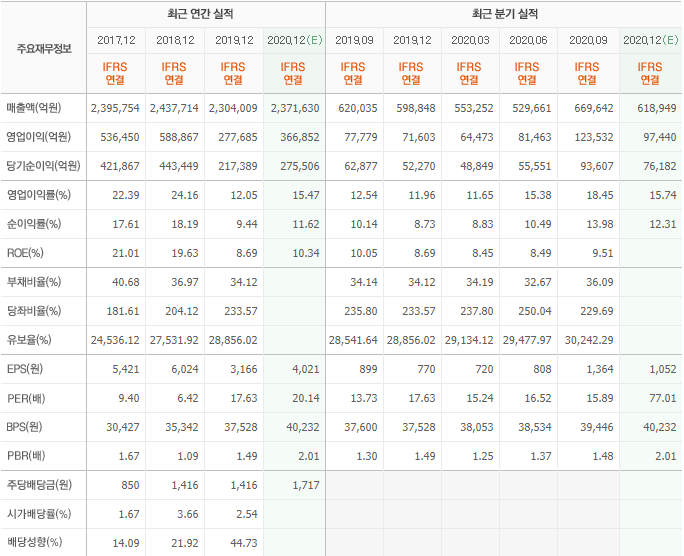Screen dimensions: 684x556
Task: Select the 부채비율(%) row label
Action: click(x=34, y=282)
